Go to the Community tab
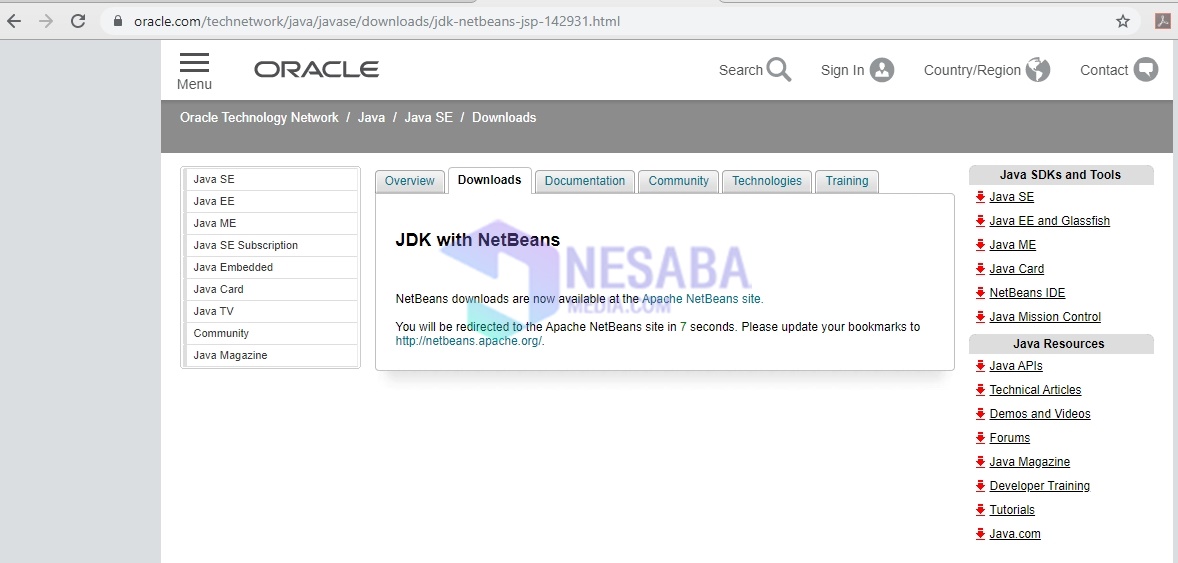1178x563 pixels. (678, 181)
